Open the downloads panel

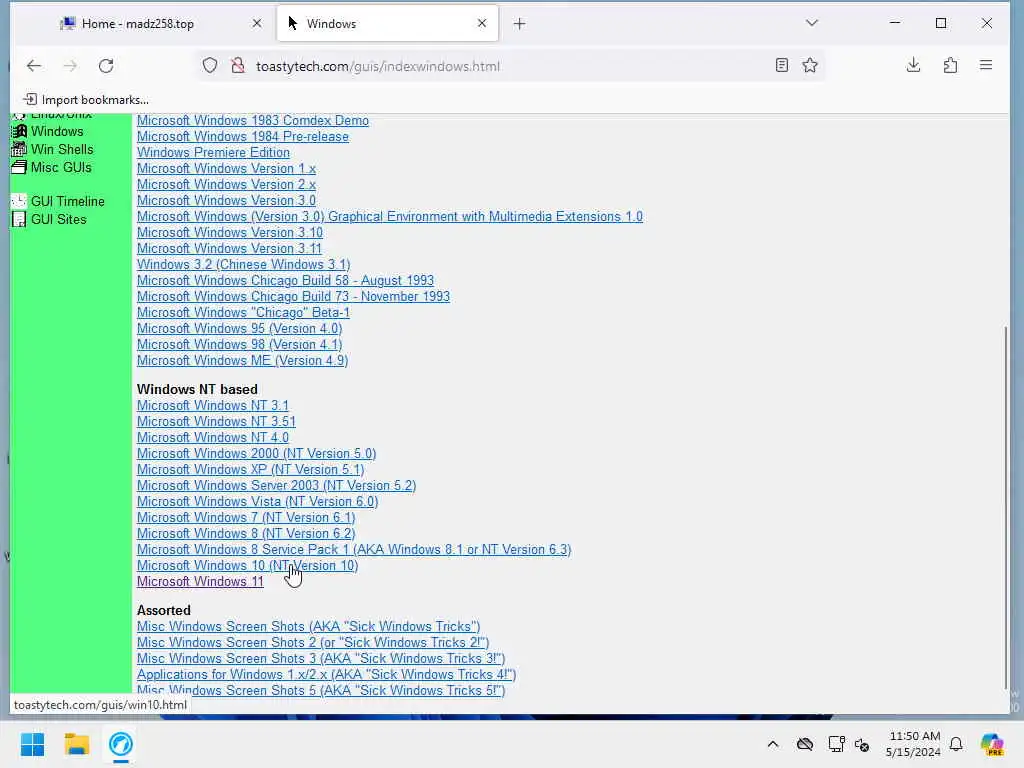coord(914,65)
